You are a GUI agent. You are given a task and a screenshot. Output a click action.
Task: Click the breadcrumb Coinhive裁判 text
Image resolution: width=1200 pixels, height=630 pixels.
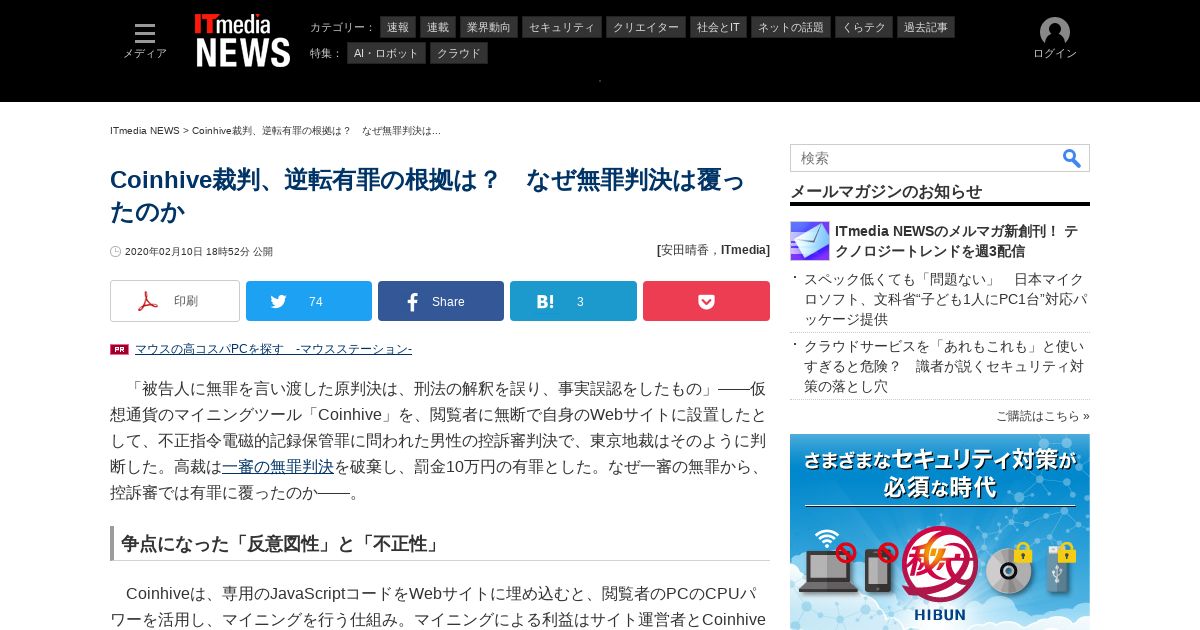316,131
